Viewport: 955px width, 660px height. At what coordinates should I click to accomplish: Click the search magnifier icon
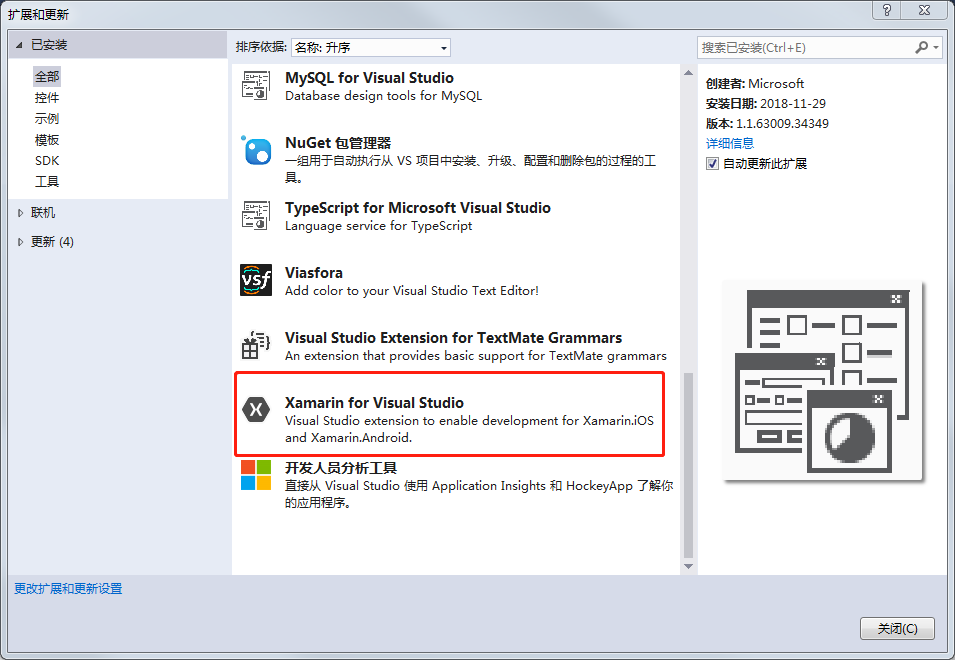[x=921, y=47]
